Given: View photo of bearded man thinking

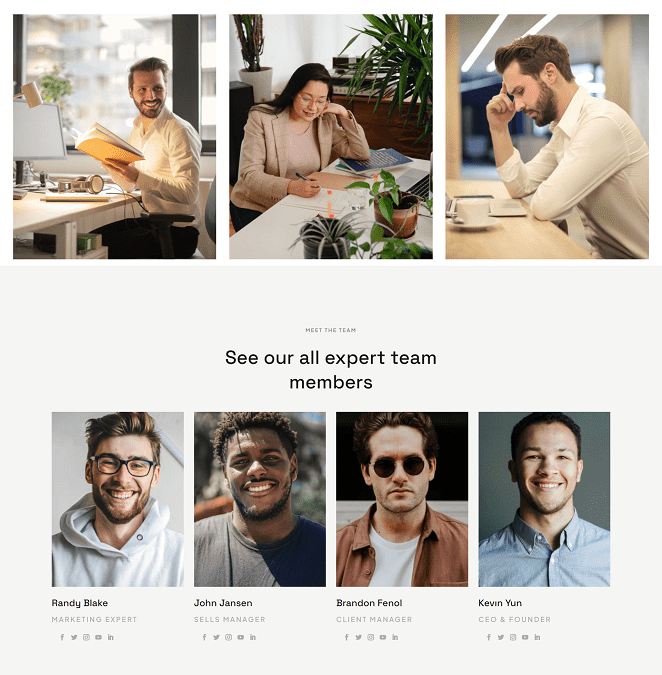Looking at the screenshot, I should pos(547,136).
